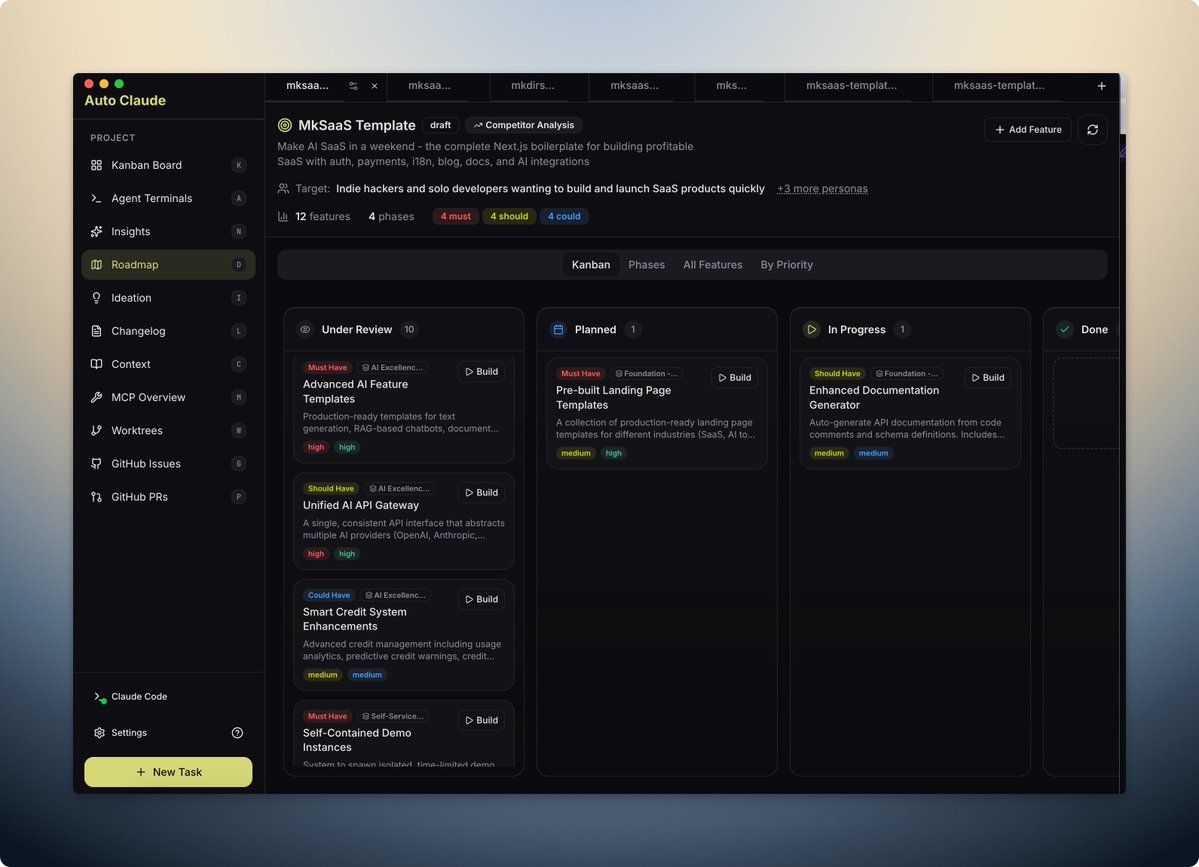This screenshot has height=867, width=1199.
Task: Click Should Have tag on Unified AI card
Action: [330, 489]
